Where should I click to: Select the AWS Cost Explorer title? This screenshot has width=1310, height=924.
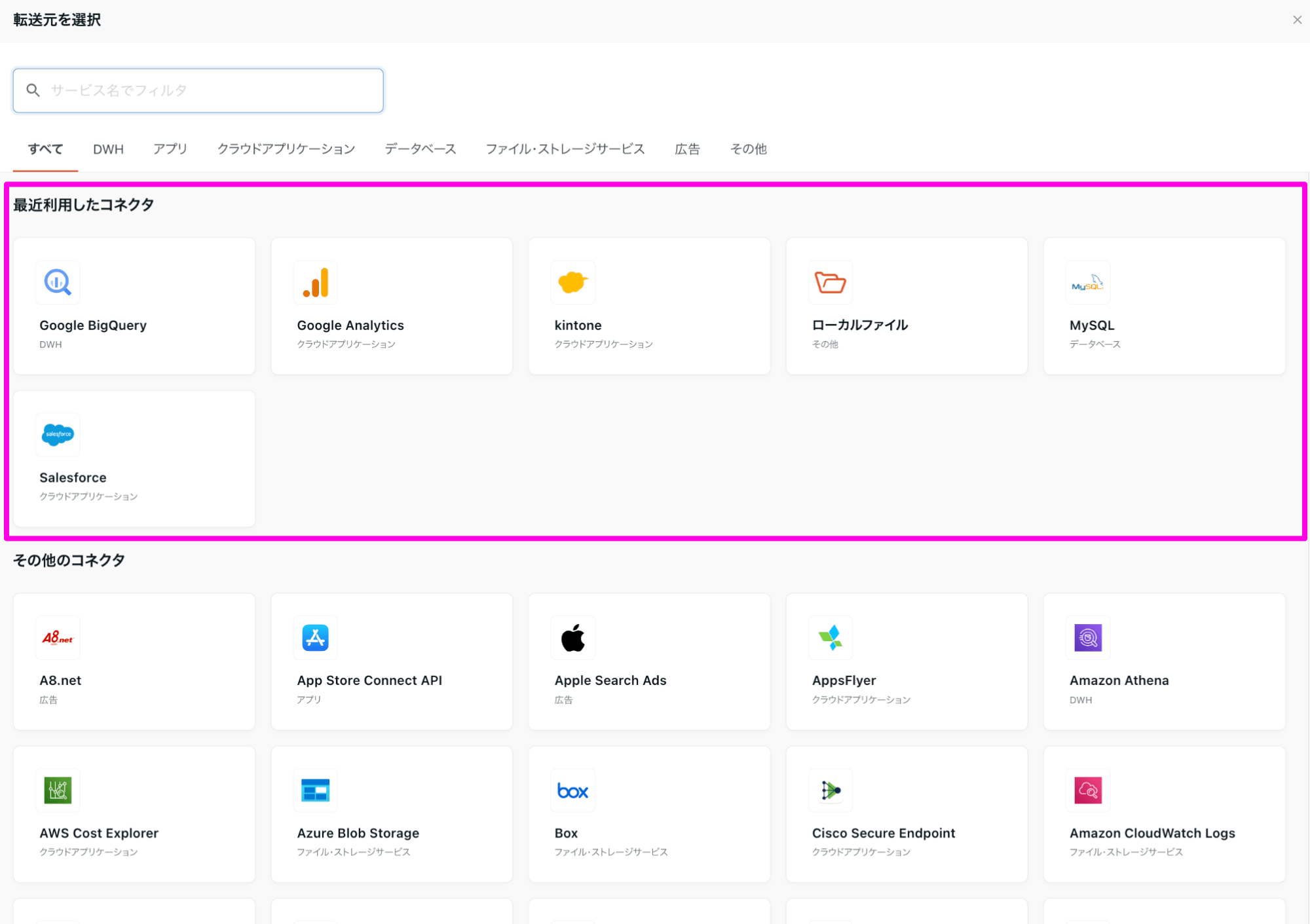tap(99, 833)
